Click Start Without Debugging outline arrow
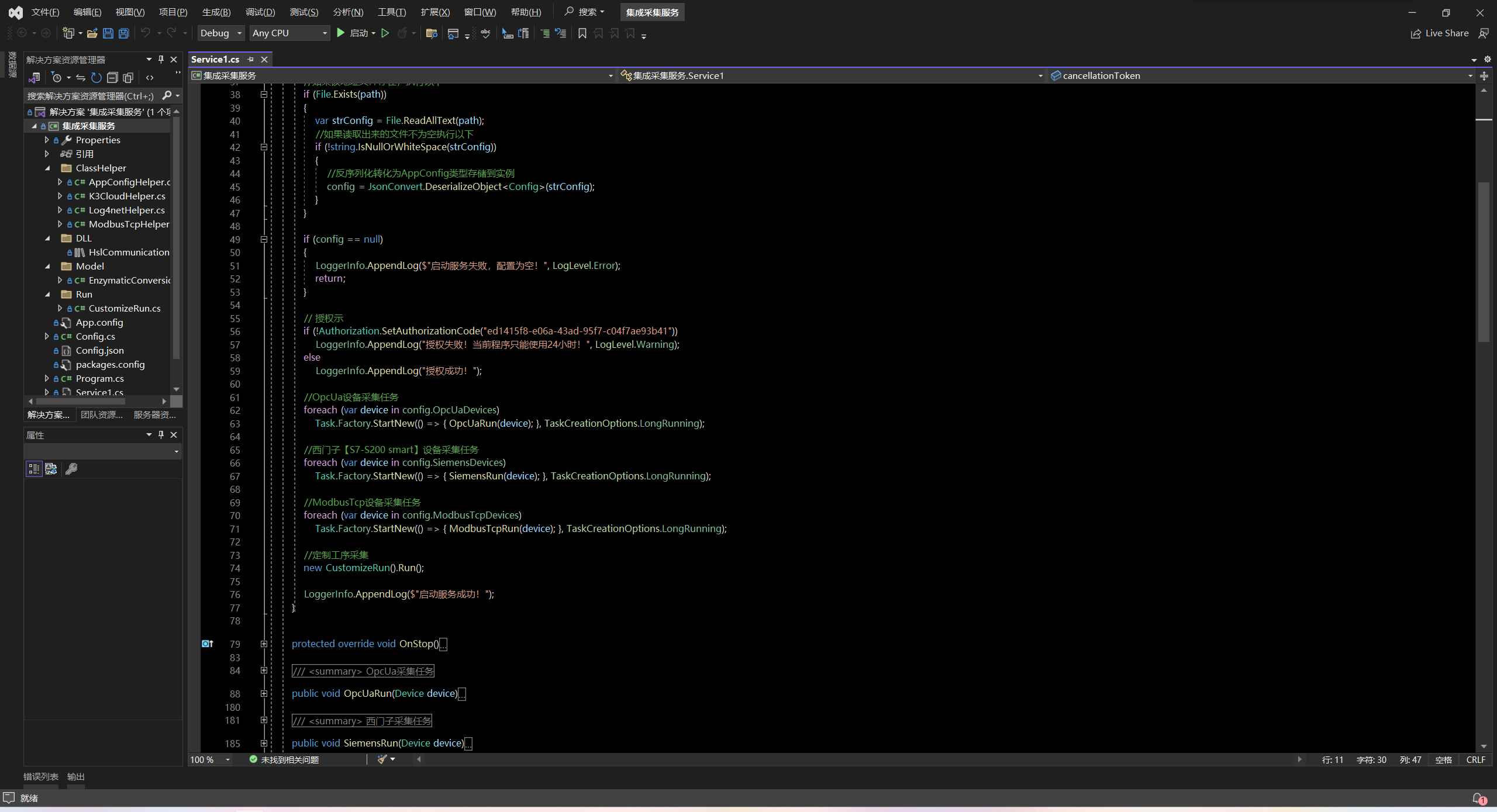The height and width of the screenshot is (812, 1497). click(x=385, y=33)
